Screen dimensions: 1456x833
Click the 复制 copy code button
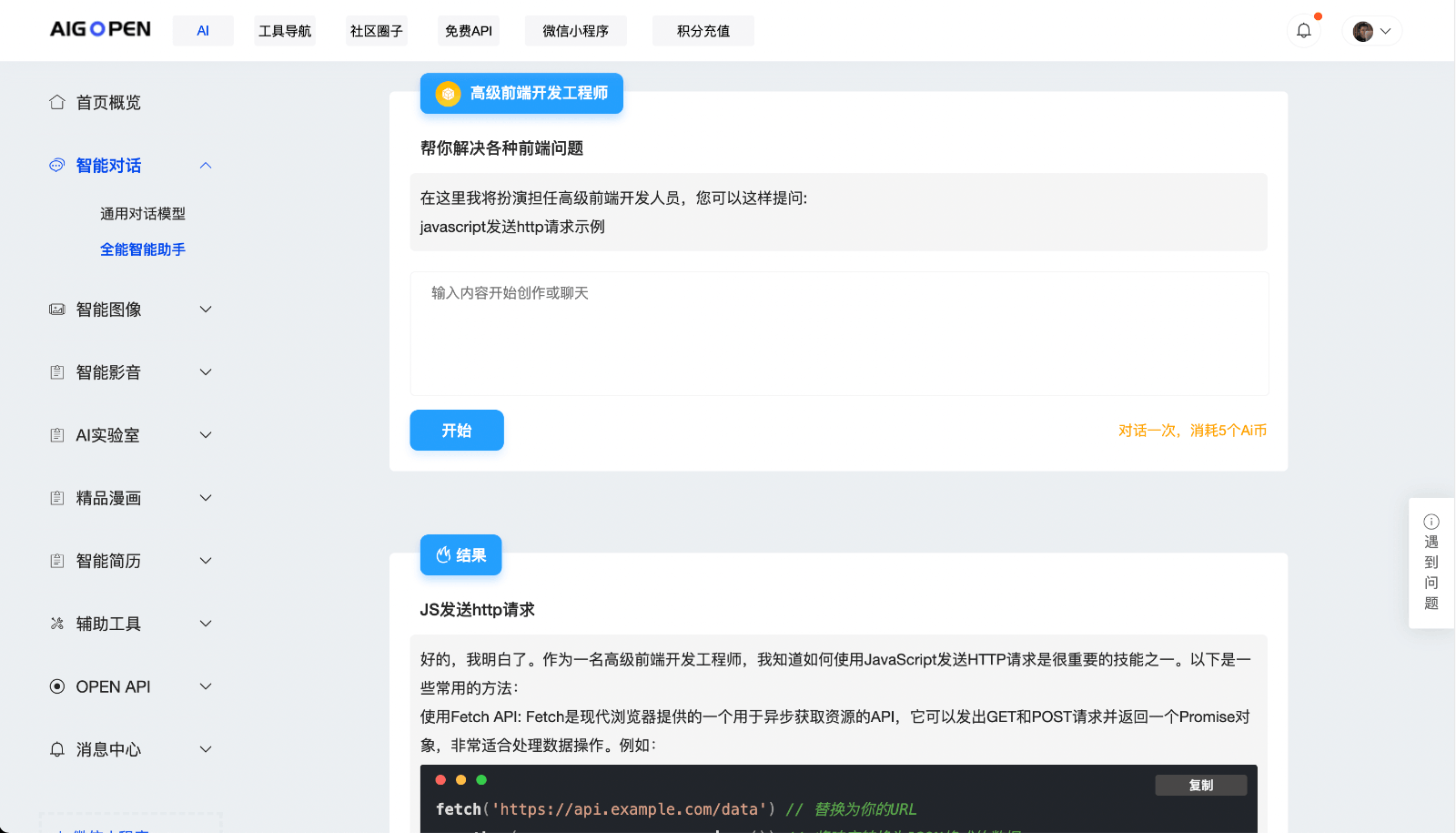point(1200,784)
